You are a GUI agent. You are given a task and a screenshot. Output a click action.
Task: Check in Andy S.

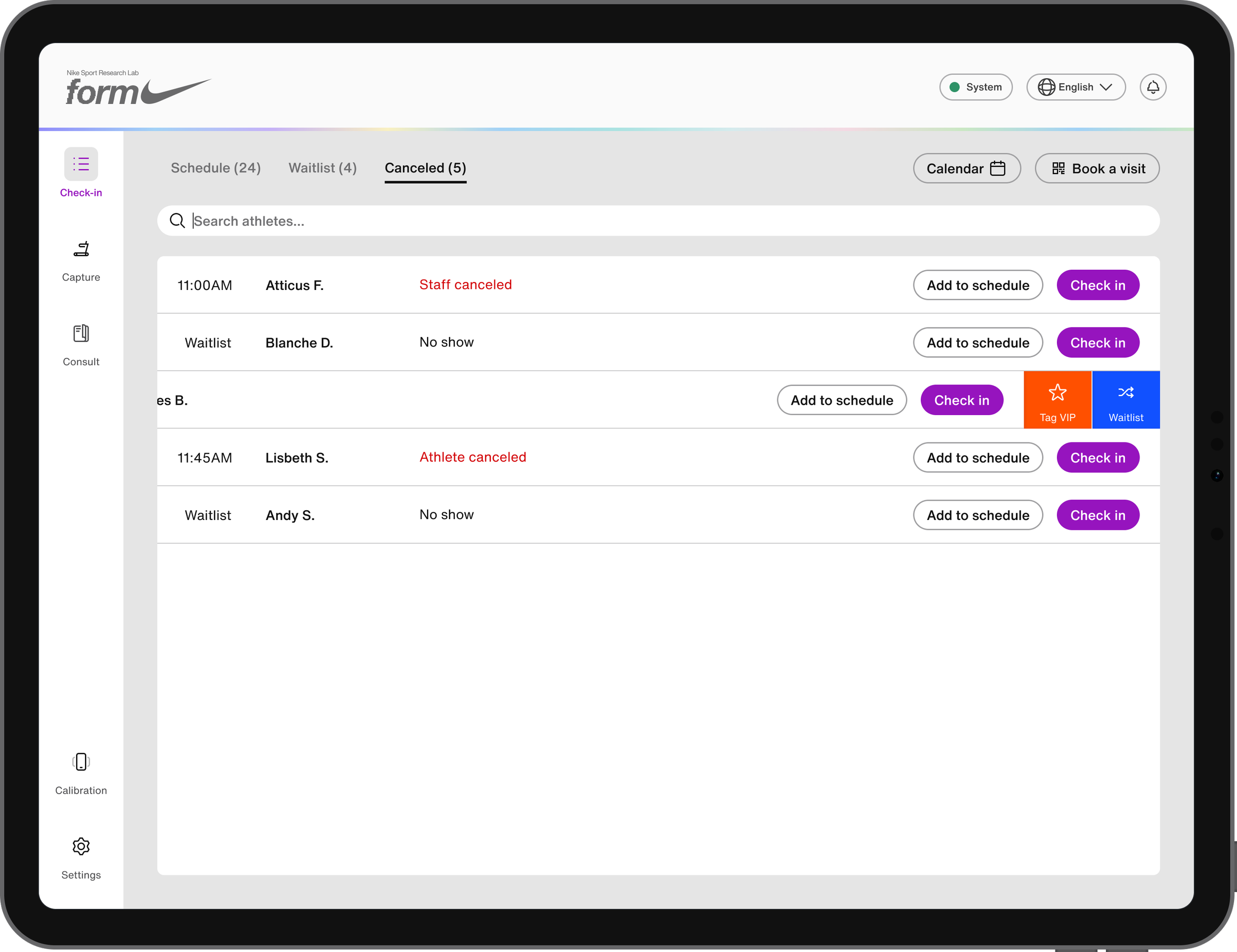pyautogui.click(x=1097, y=515)
